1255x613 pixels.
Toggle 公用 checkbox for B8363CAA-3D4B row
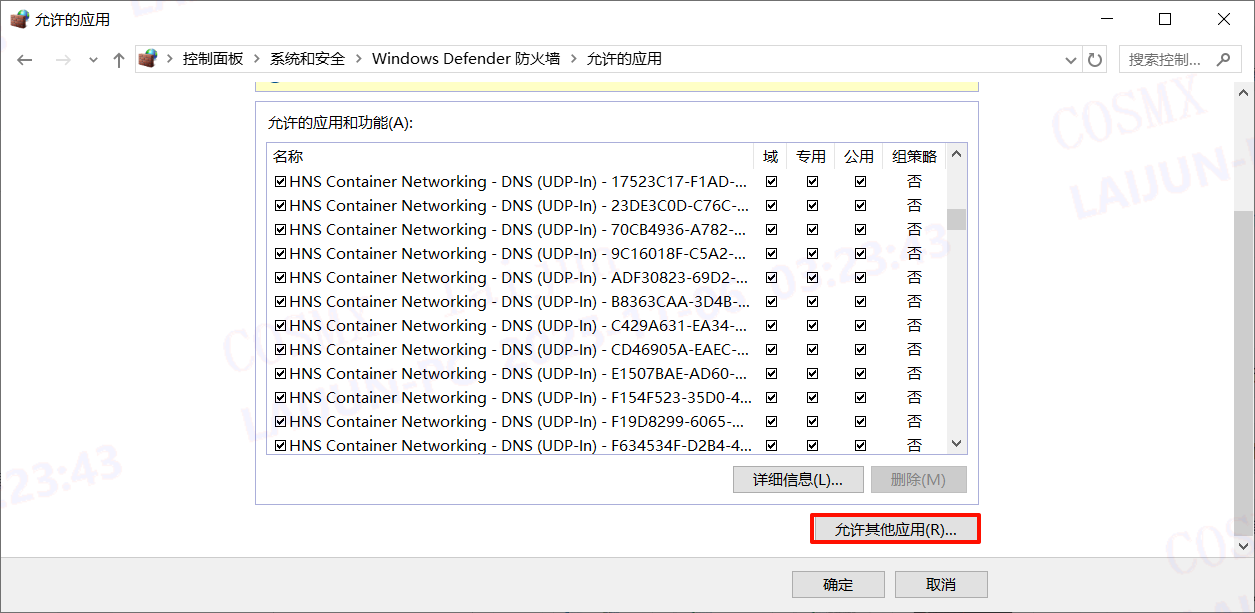tap(860, 302)
